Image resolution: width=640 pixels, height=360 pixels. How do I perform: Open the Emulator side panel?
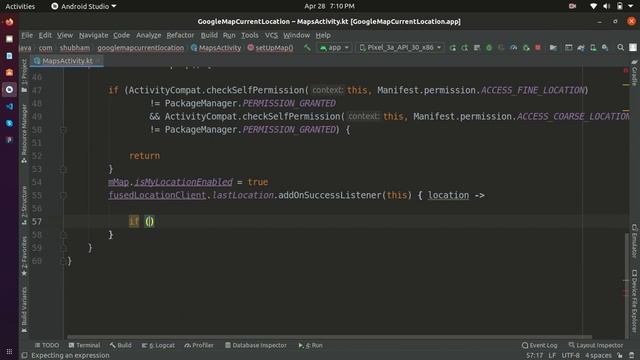[x=634, y=241]
